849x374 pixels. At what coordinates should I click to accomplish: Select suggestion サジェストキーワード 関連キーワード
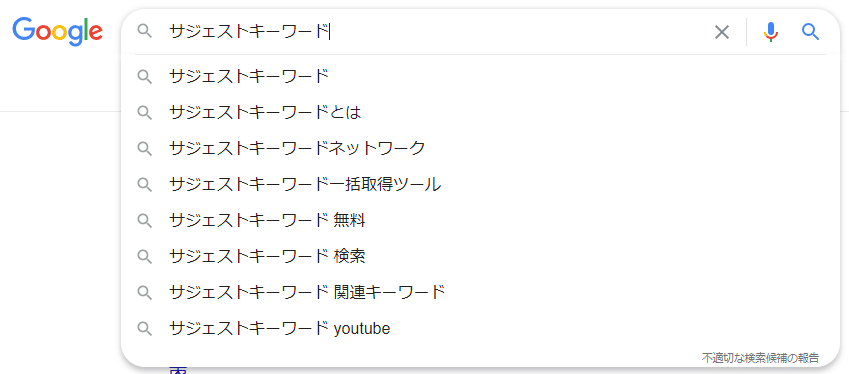click(x=480, y=292)
